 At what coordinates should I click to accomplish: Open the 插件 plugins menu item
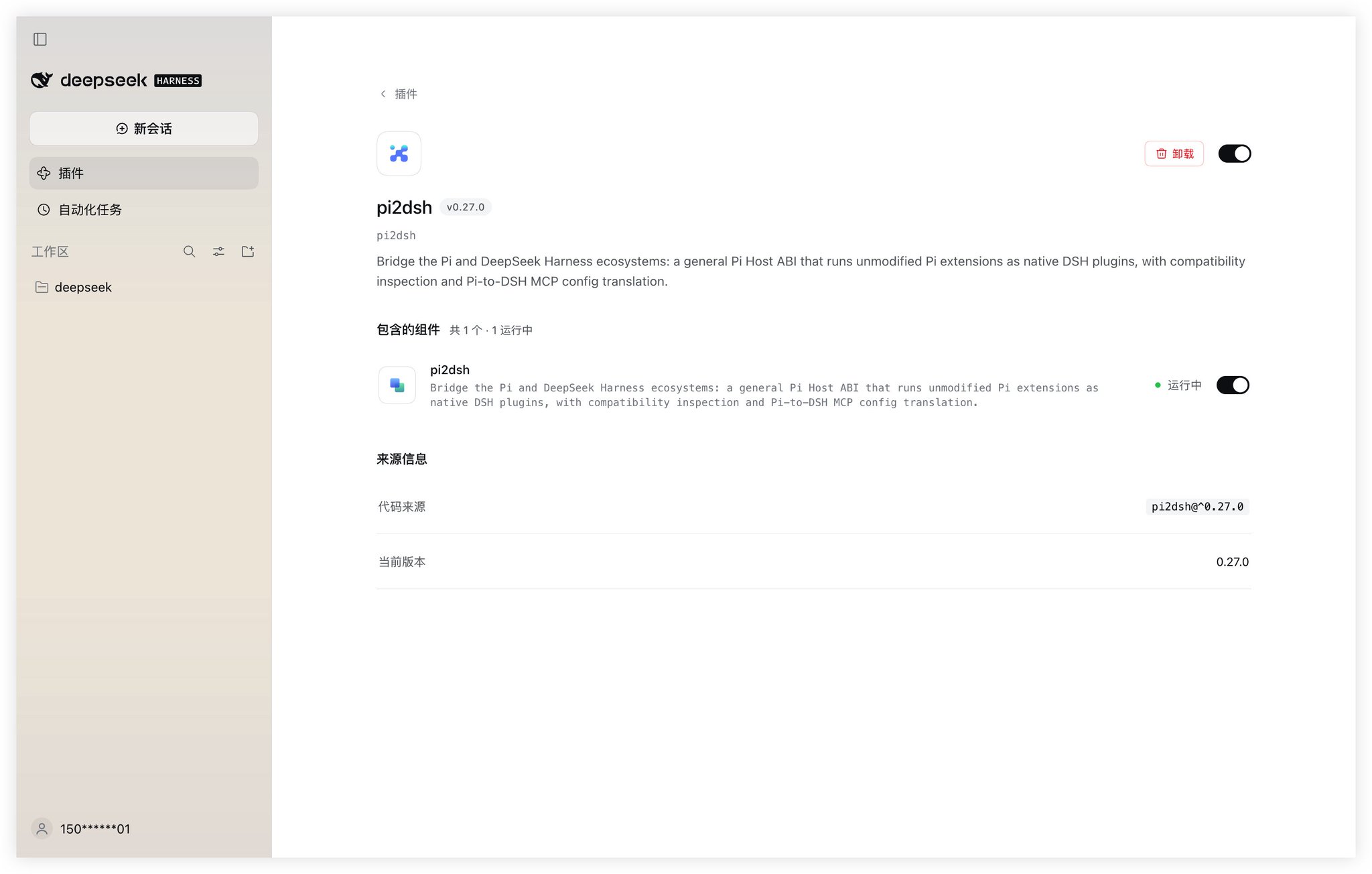(x=143, y=173)
